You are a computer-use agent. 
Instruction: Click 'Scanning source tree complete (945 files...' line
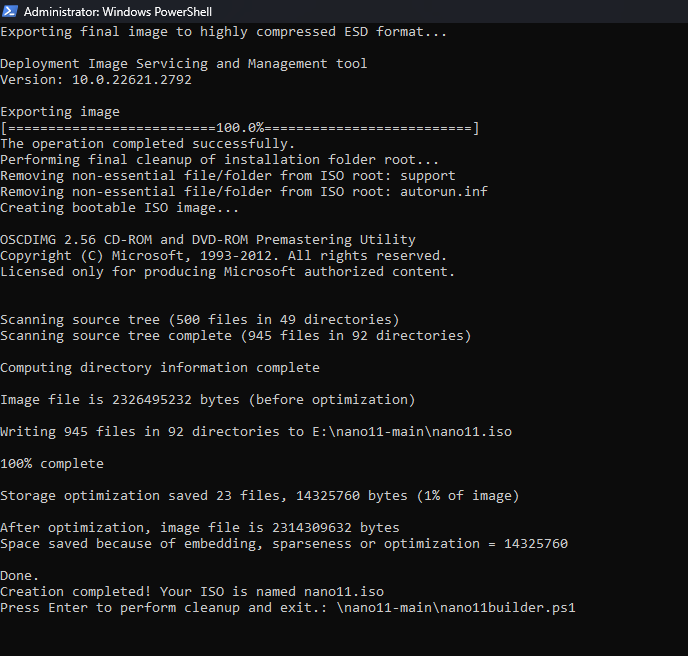(236, 336)
